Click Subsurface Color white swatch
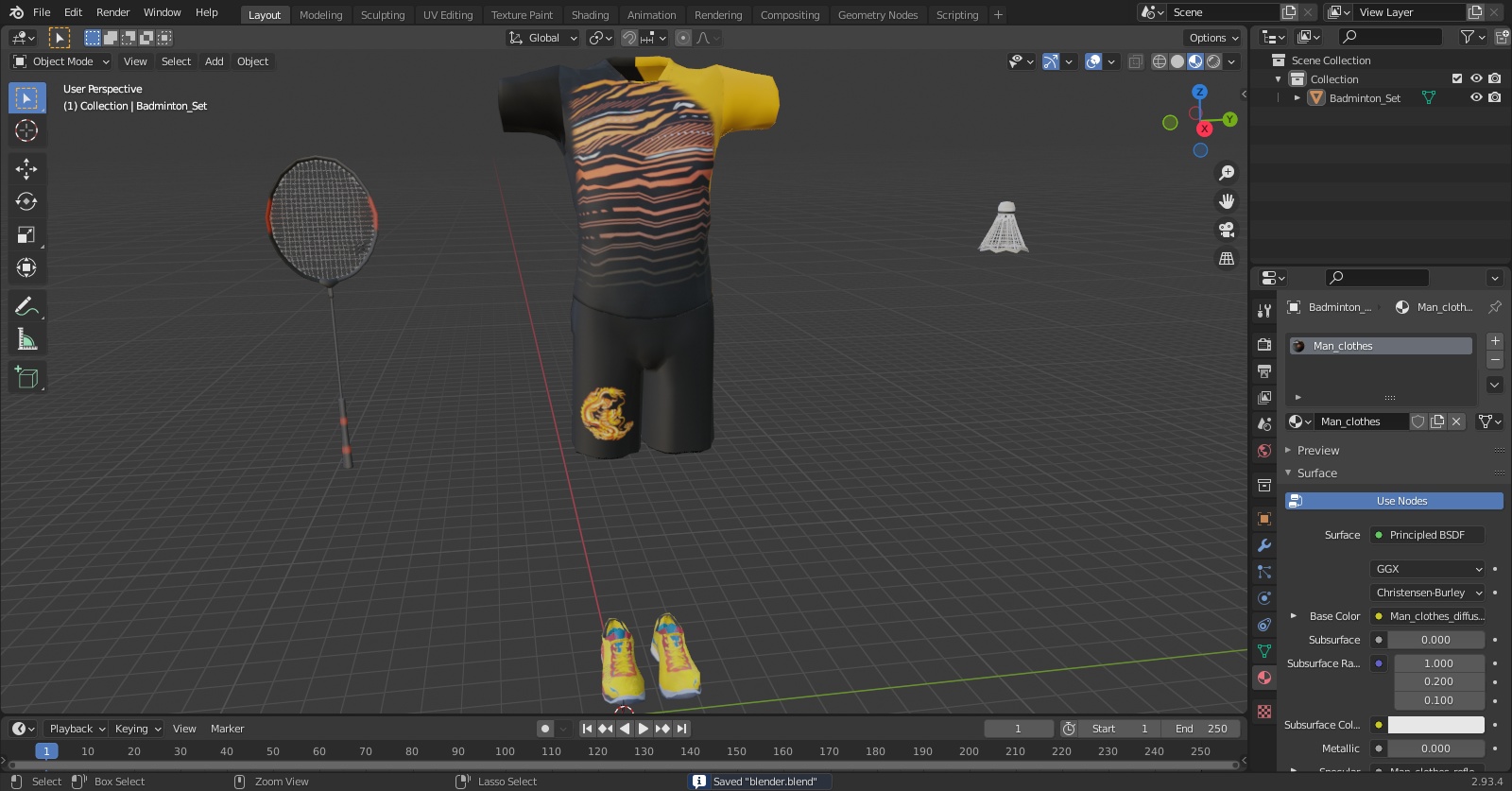This screenshot has width=1512, height=791. pyautogui.click(x=1435, y=725)
